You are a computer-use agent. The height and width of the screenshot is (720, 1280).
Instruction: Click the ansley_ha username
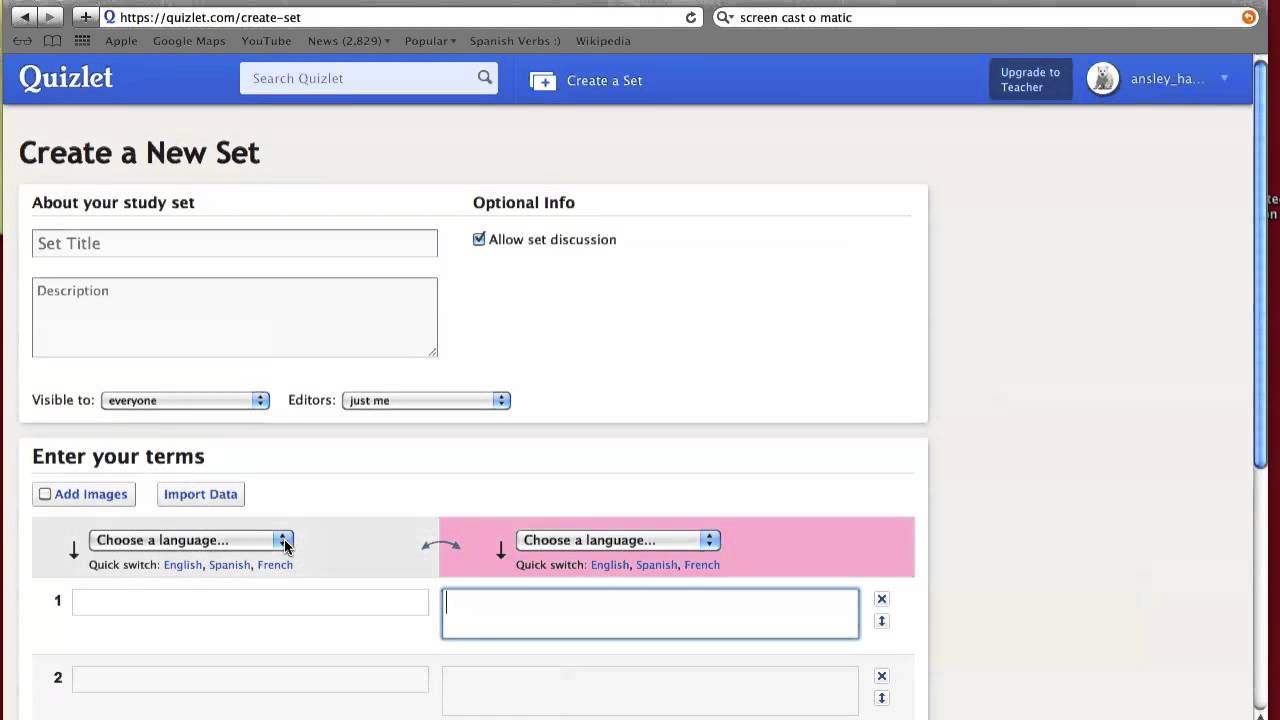point(1167,79)
